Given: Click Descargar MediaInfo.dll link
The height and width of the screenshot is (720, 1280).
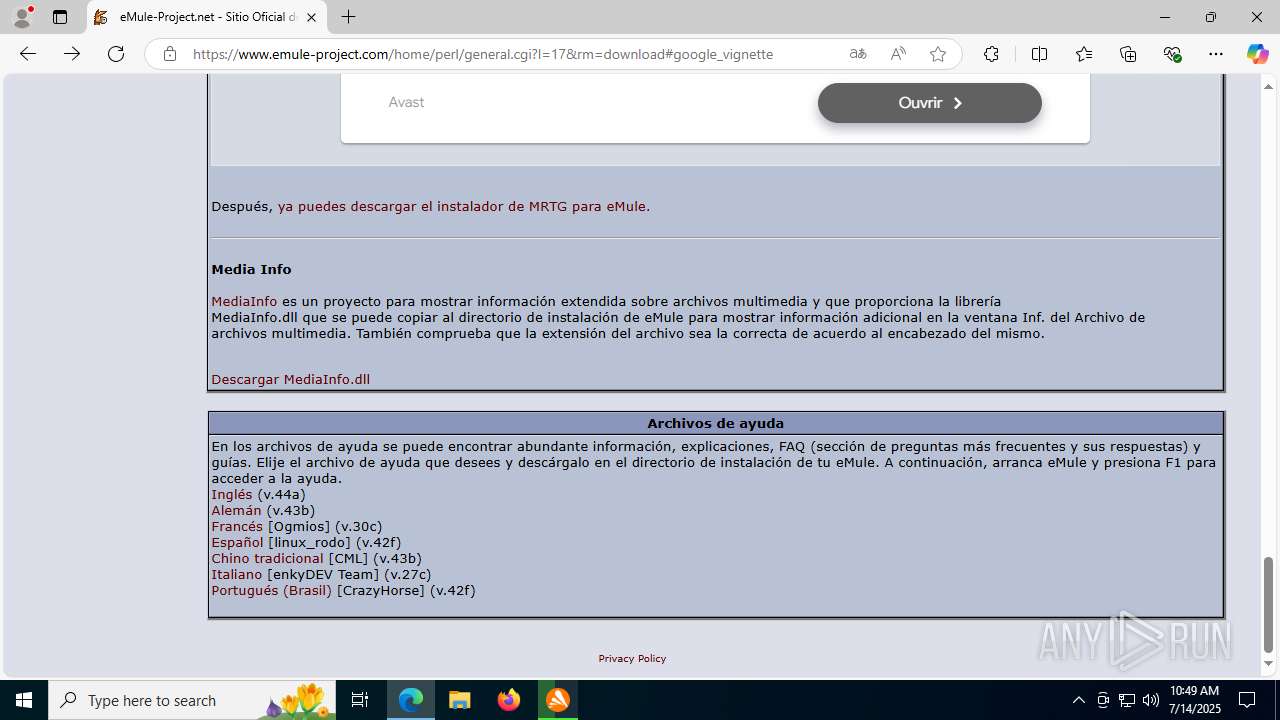Looking at the screenshot, I should pyautogui.click(x=290, y=379).
